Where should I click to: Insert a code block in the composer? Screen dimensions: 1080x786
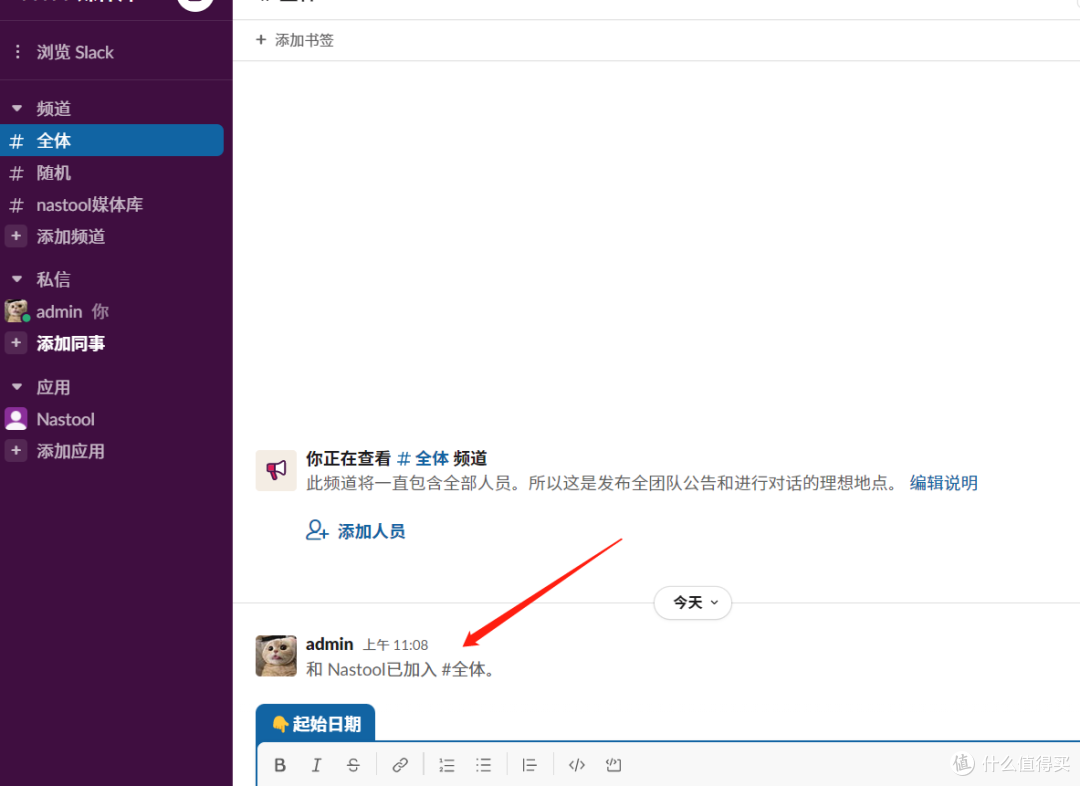click(611, 764)
